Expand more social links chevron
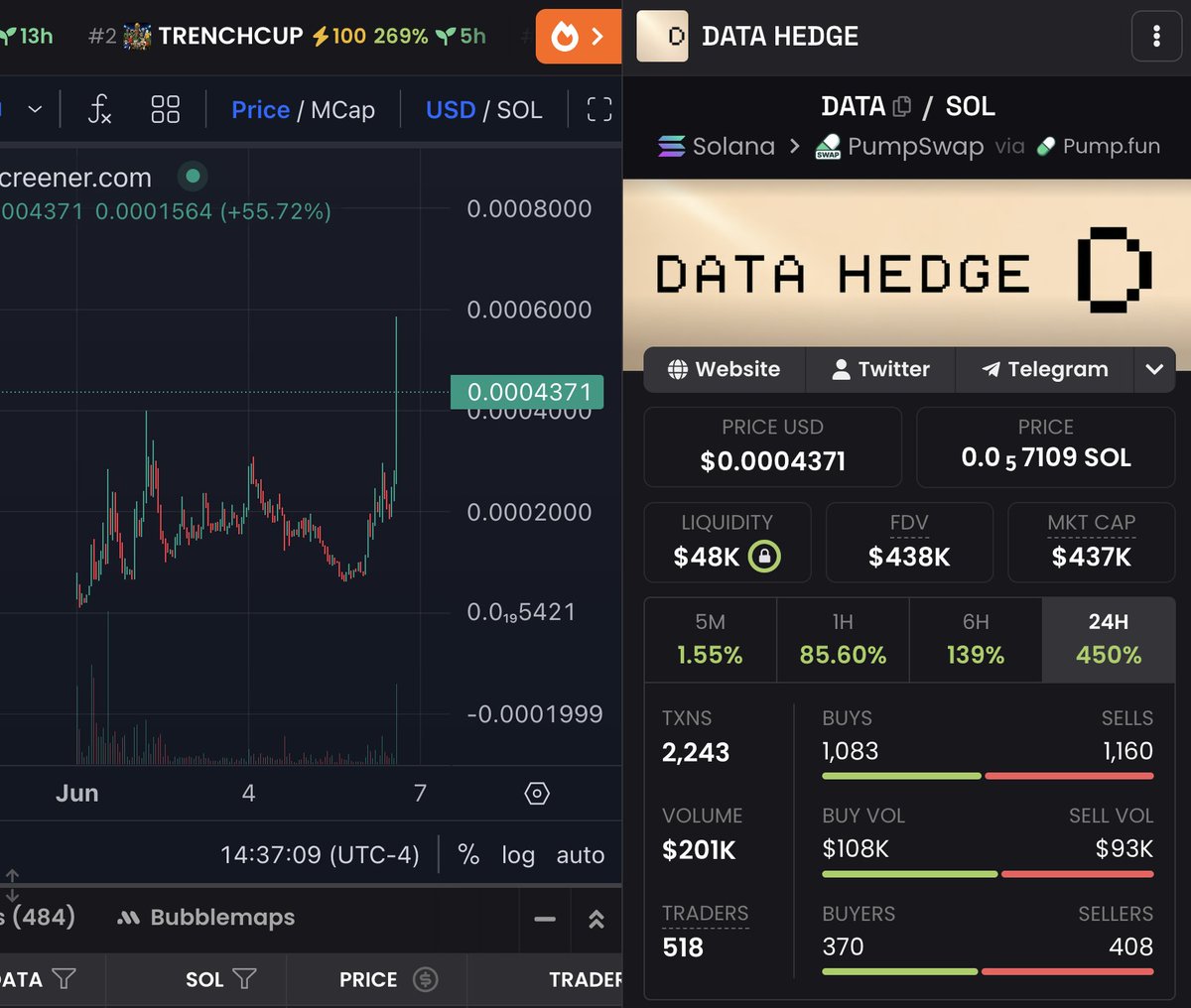This screenshot has width=1191, height=1008. 1154,369
